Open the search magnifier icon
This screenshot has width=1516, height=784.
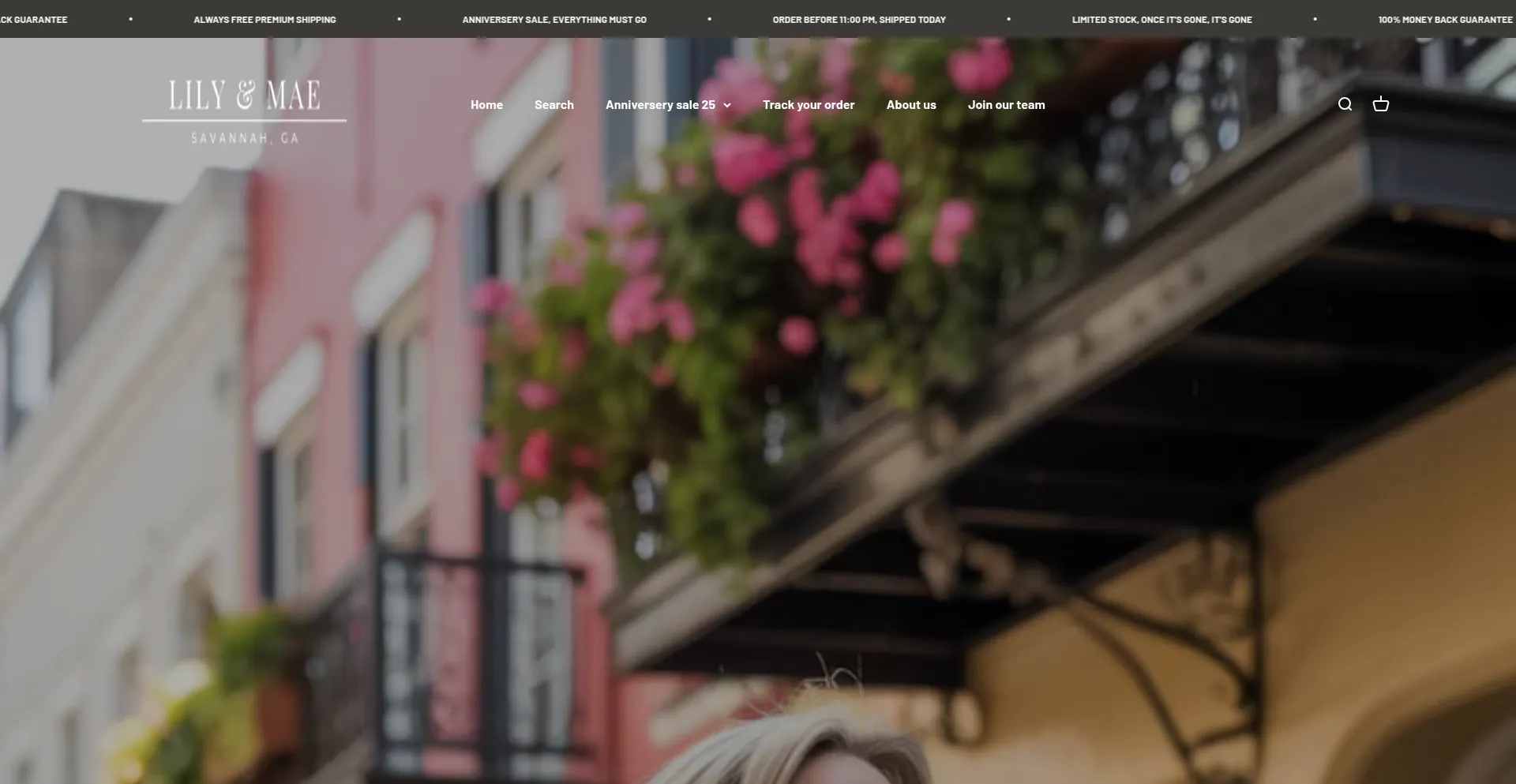(1345, 104)
